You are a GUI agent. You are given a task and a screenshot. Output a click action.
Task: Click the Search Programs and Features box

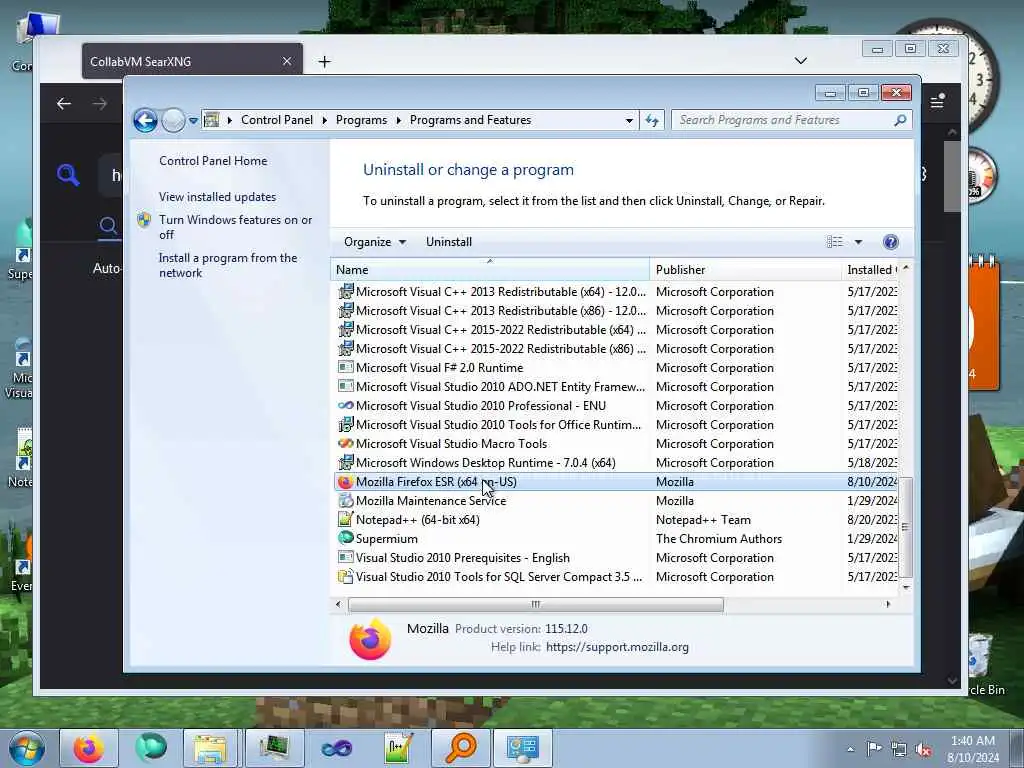click(x=791, y=120)
